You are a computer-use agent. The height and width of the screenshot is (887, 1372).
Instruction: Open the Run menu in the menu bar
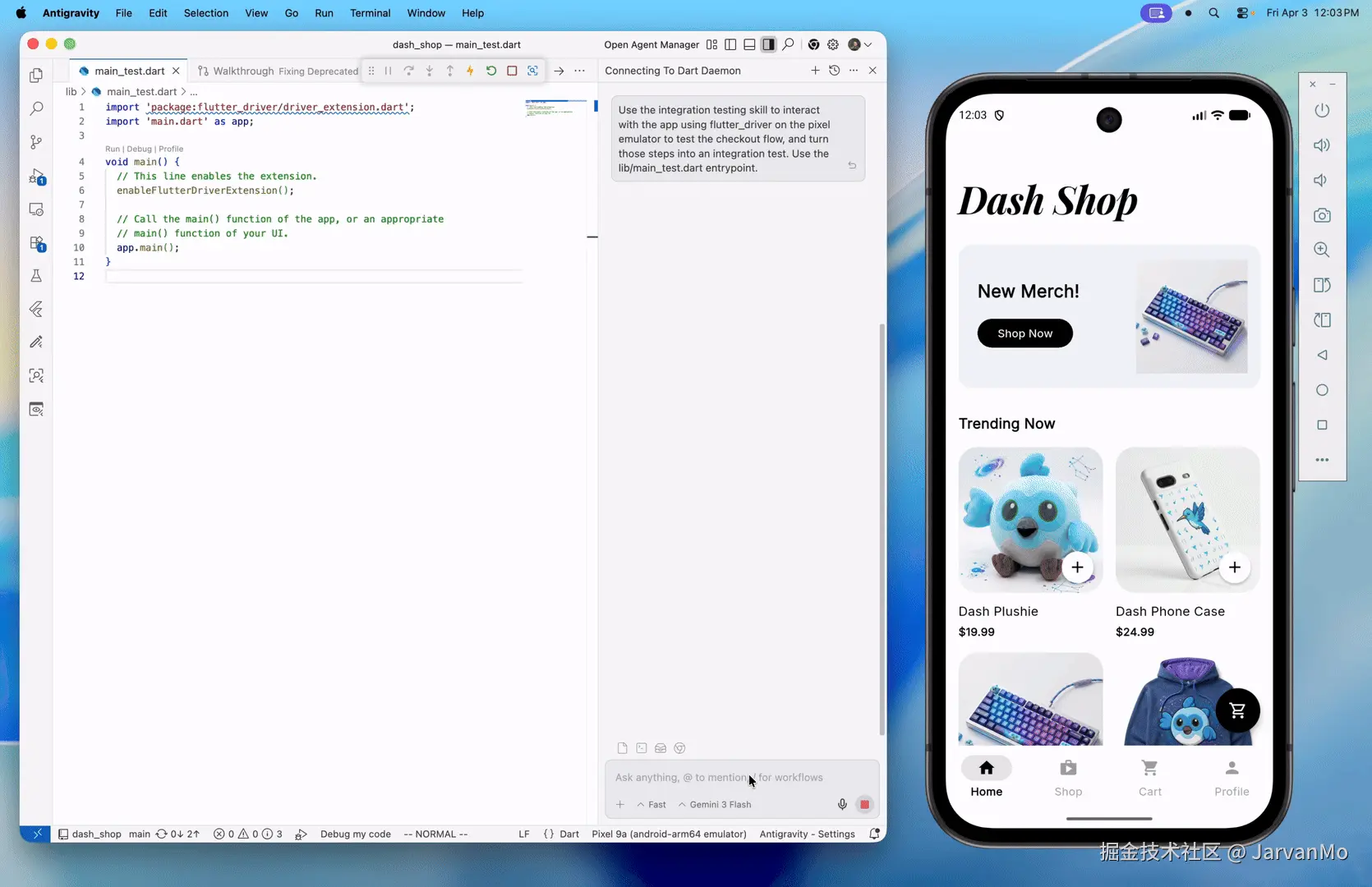pos(324,13)
